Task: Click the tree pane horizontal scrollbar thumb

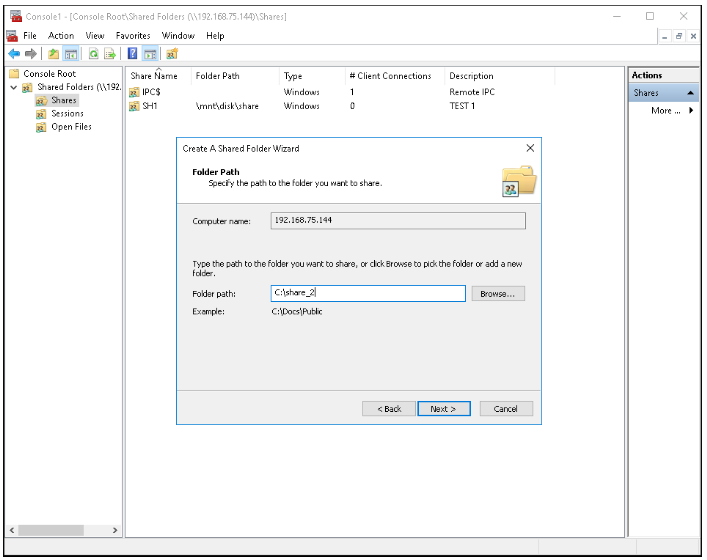Action: (x=50, y=530)
